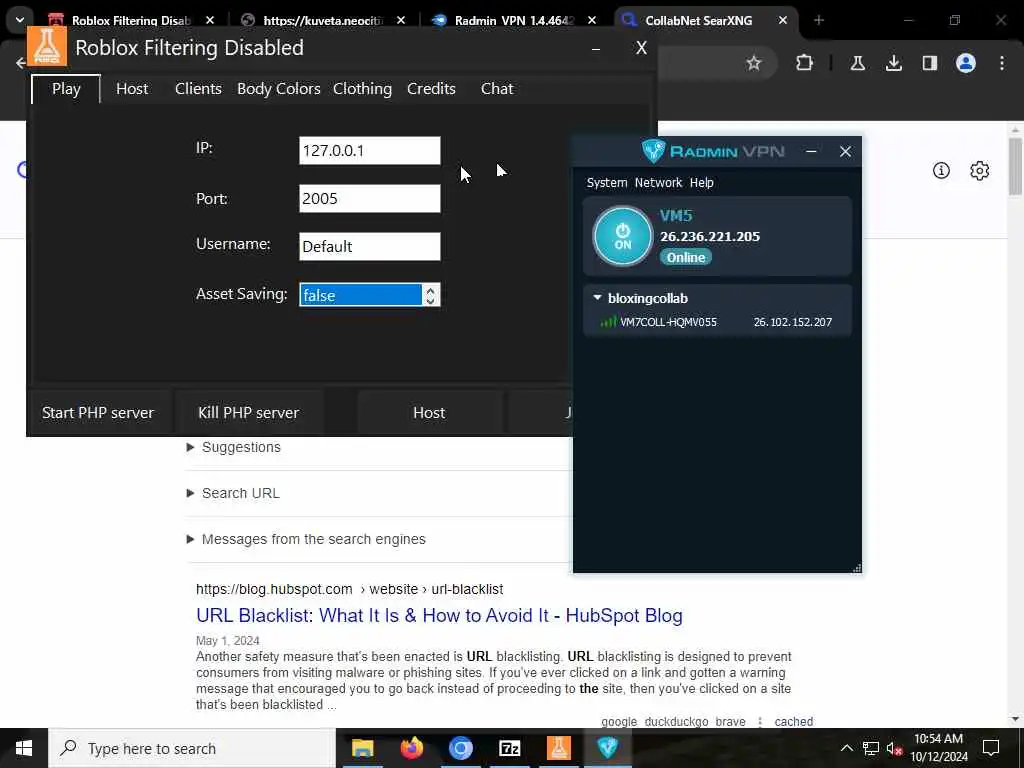The height and width of the screenshot is (768, 1024).
Task: Click the Online status badge
Action: click(686, 257)
